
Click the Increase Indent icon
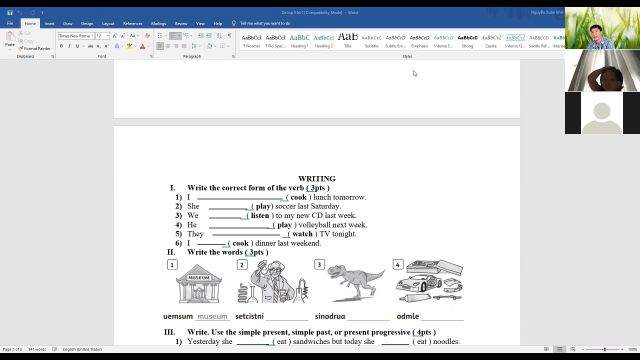coord(209,36)
